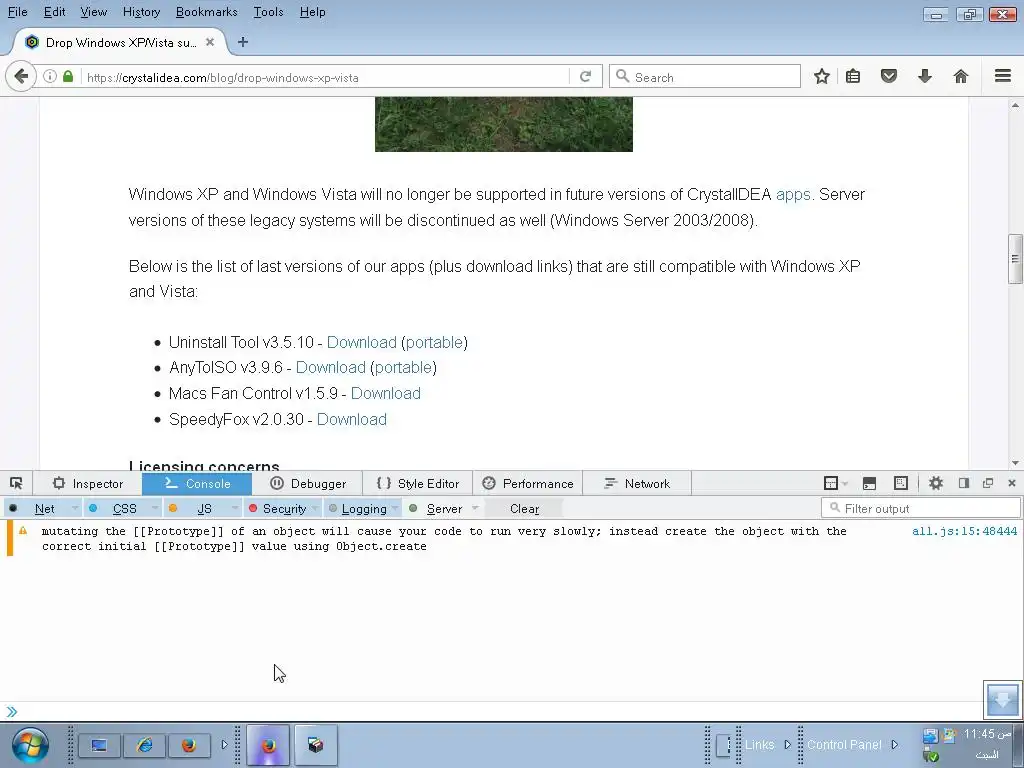
Task: Switch to the active Firefox taskbar button
Action: coord(268,745)
